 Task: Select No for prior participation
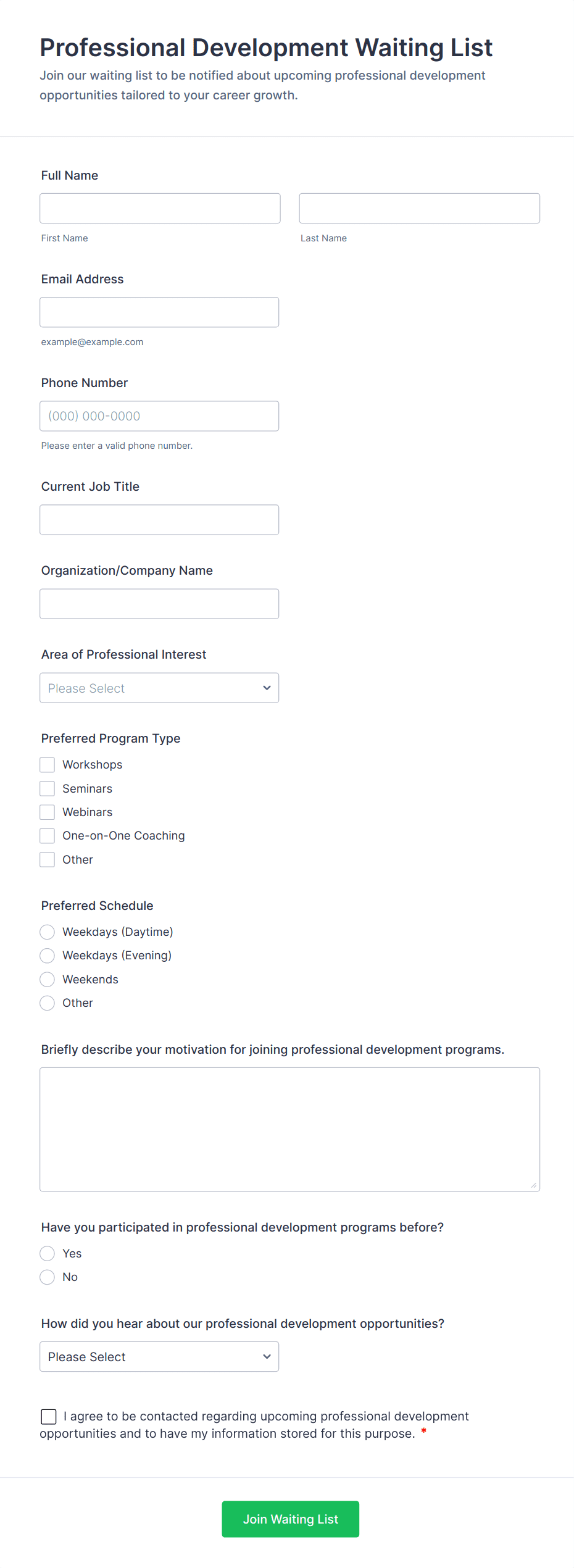tap(48, 1277)
